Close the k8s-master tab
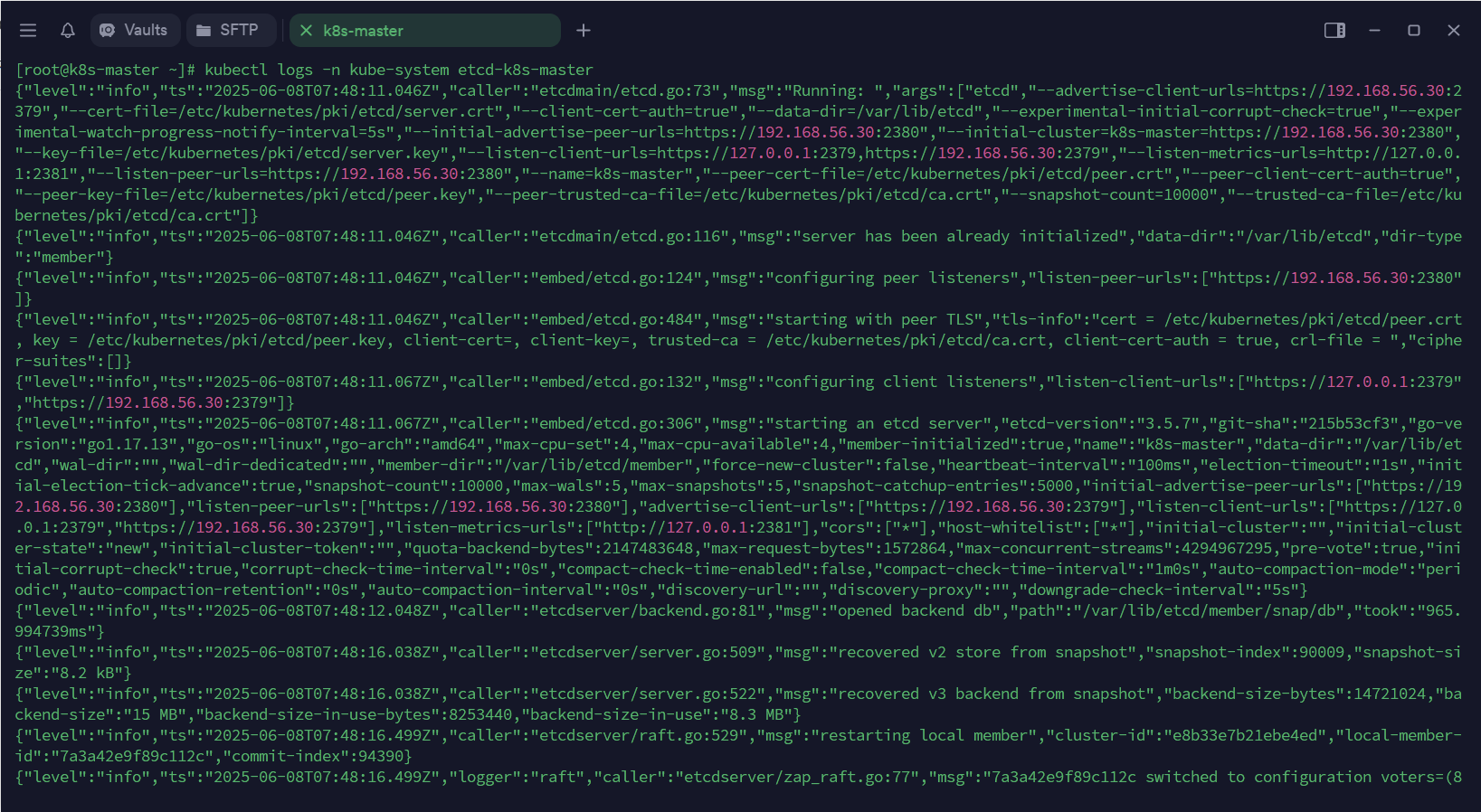The height and width of the screenshot is (812, 1481). pyautogui.click(x=306, y=31)
